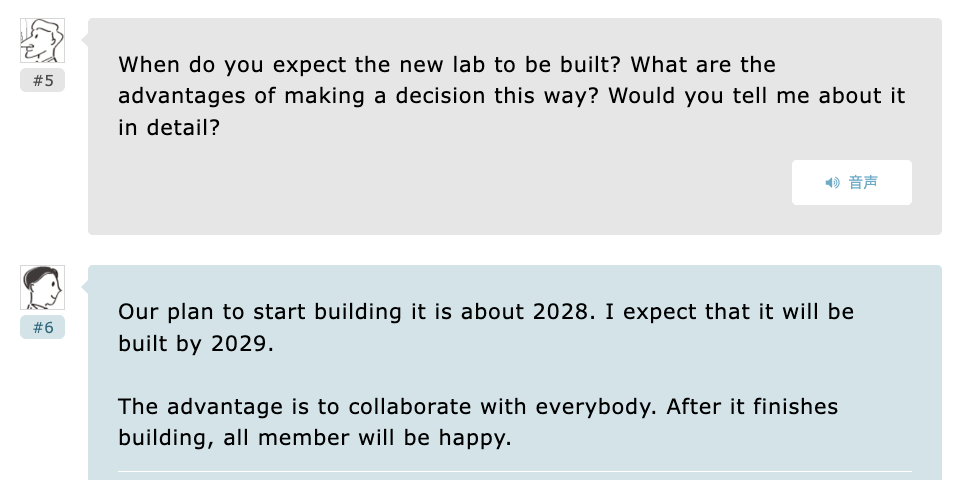This screenshot has height=480, width=966.
Task: Click the 音声 text label
Action: click(x=863, y=183)
